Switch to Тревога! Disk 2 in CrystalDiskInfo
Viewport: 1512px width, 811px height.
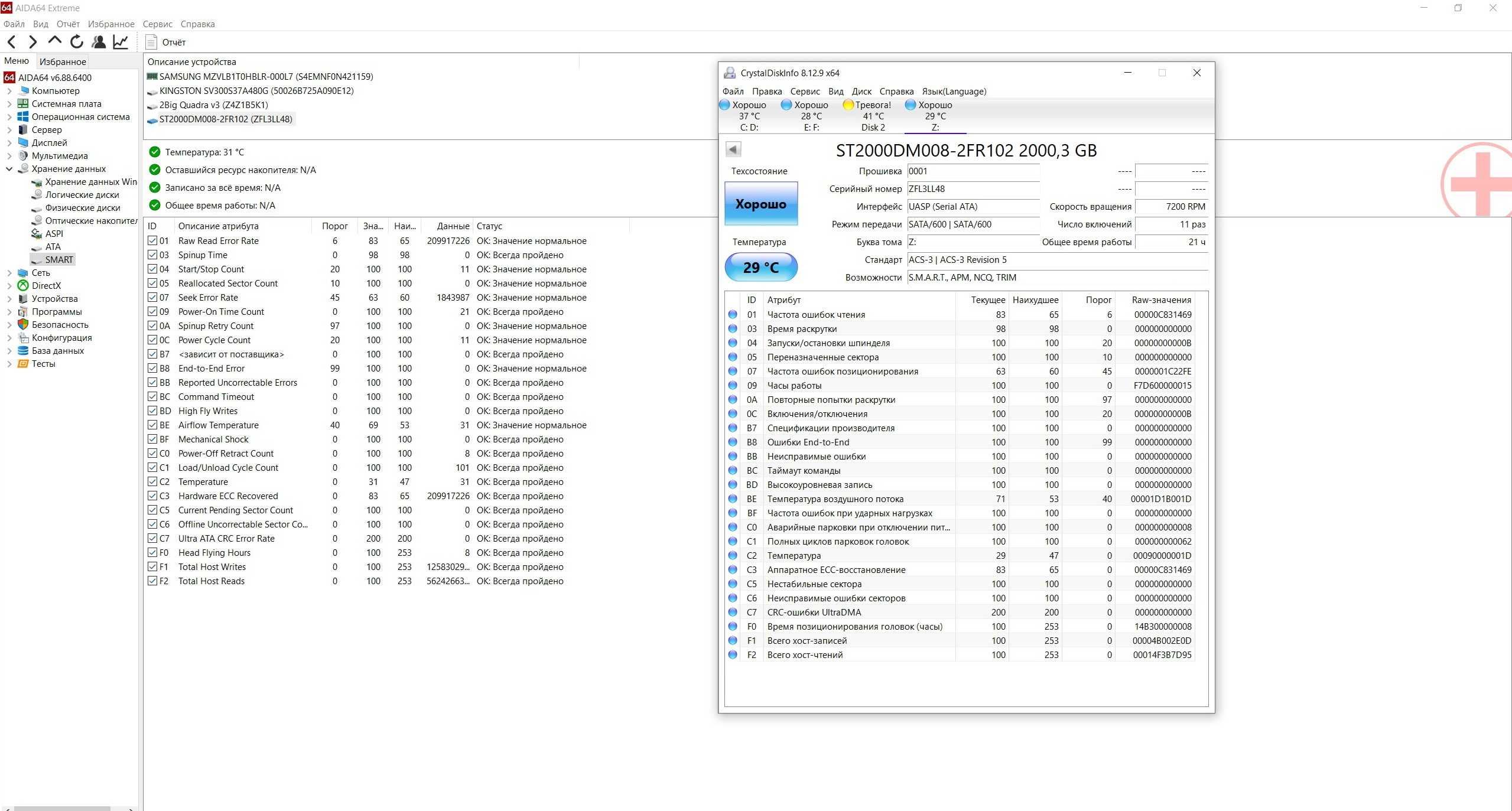tap(873, 116)
